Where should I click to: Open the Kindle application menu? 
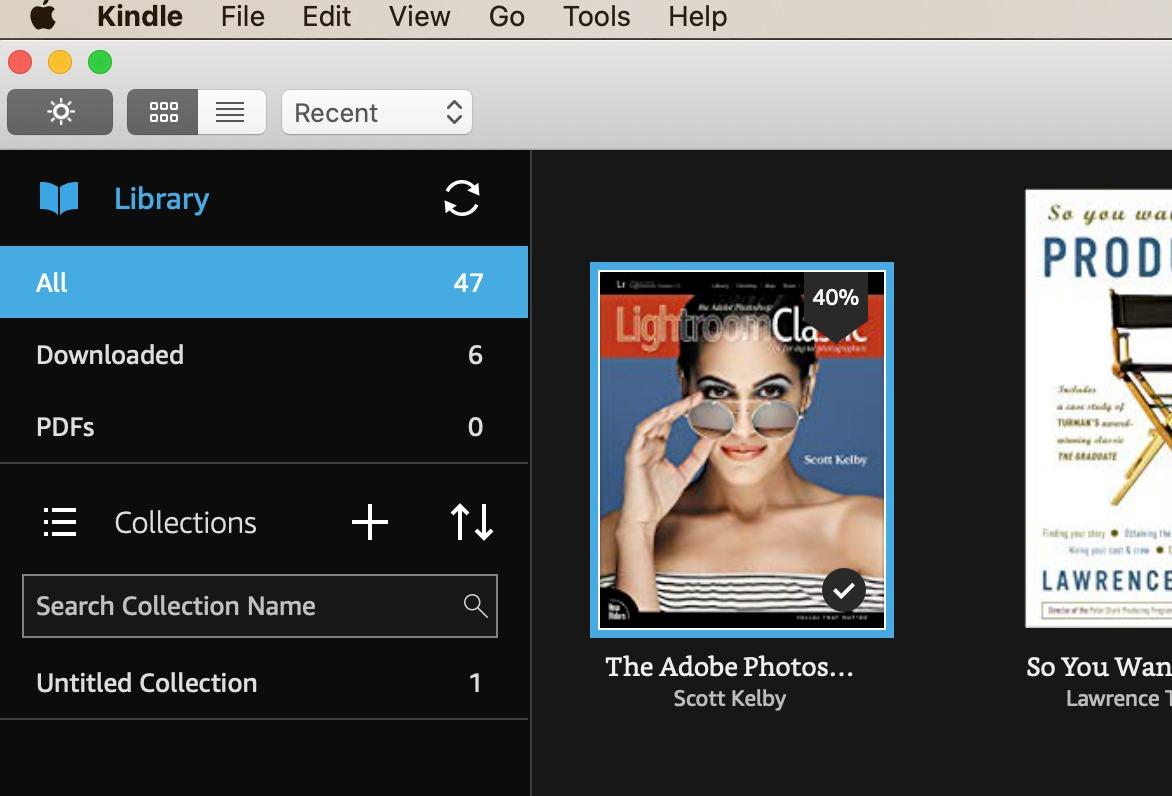pyautogui.click(x=140, y=16)
